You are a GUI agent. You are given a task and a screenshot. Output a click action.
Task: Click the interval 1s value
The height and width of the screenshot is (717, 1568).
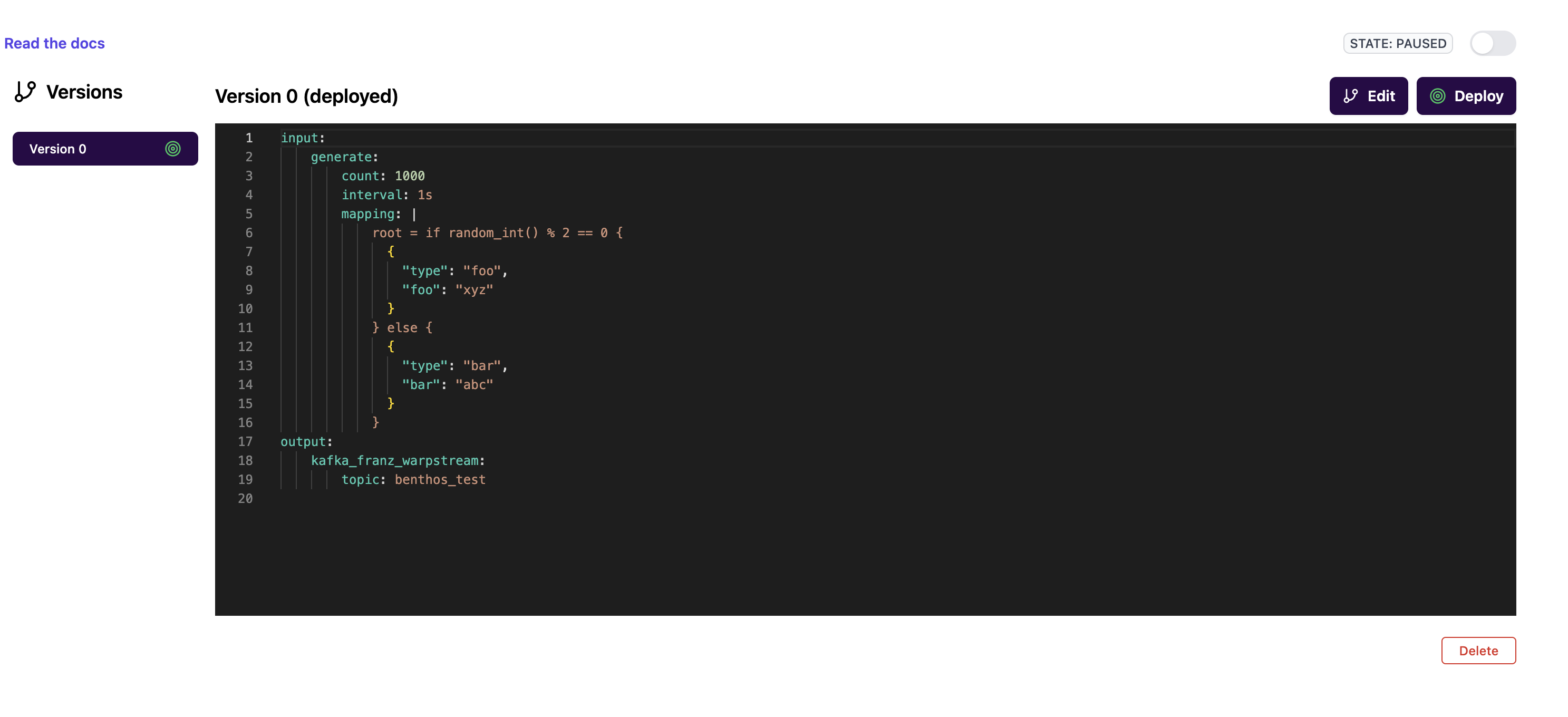click(424, 195)
